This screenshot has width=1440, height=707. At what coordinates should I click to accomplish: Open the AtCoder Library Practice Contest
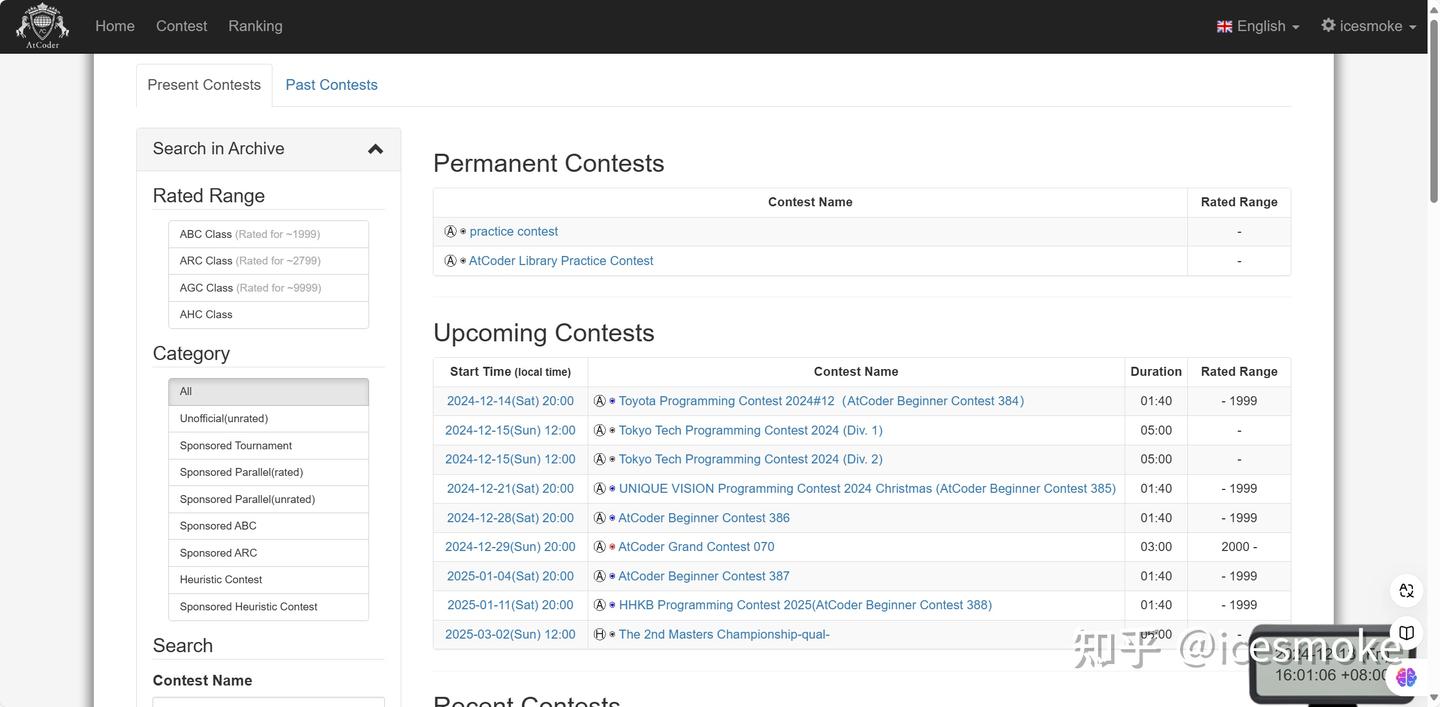click(561, 261)
